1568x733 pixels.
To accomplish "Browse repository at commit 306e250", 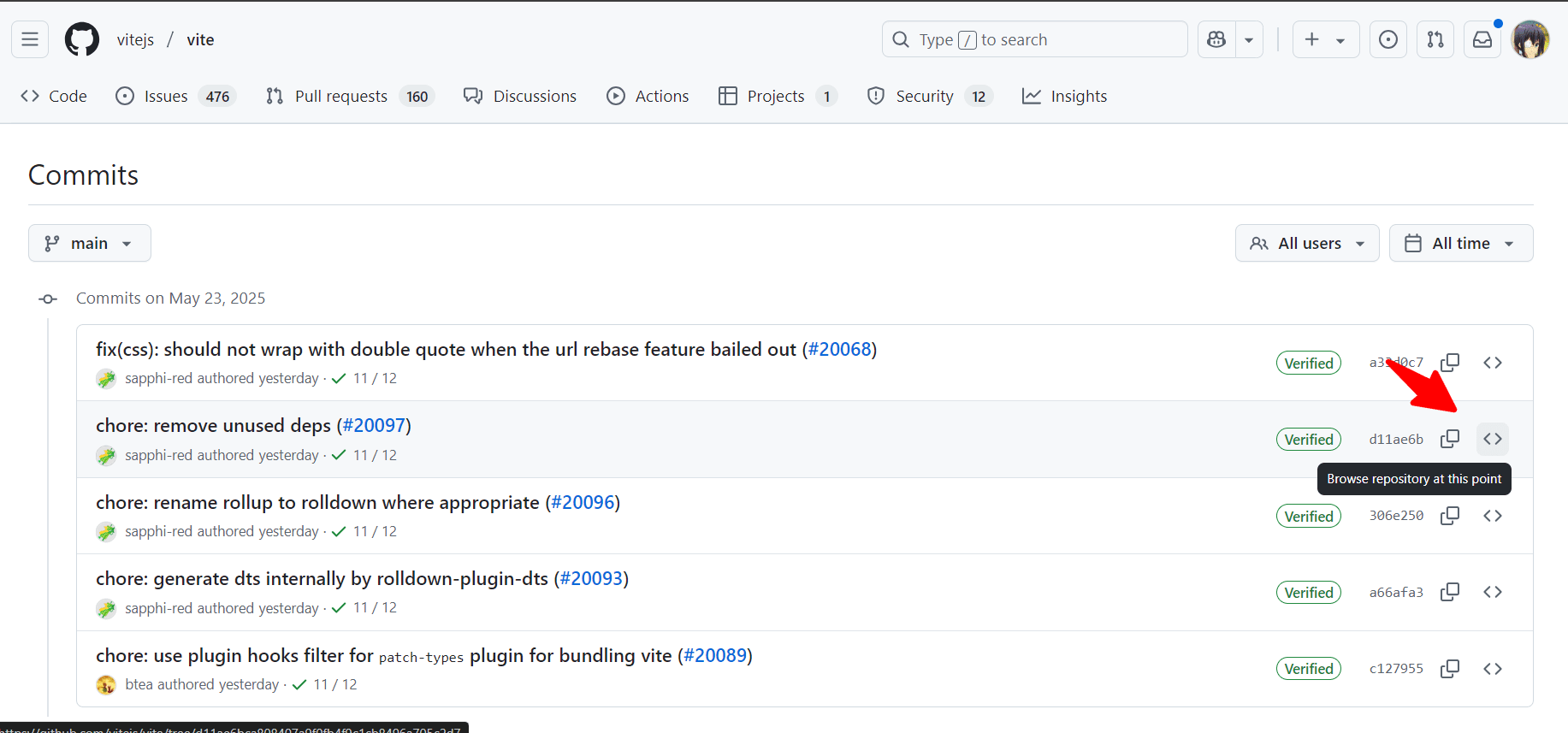I will click(1493, 516).
